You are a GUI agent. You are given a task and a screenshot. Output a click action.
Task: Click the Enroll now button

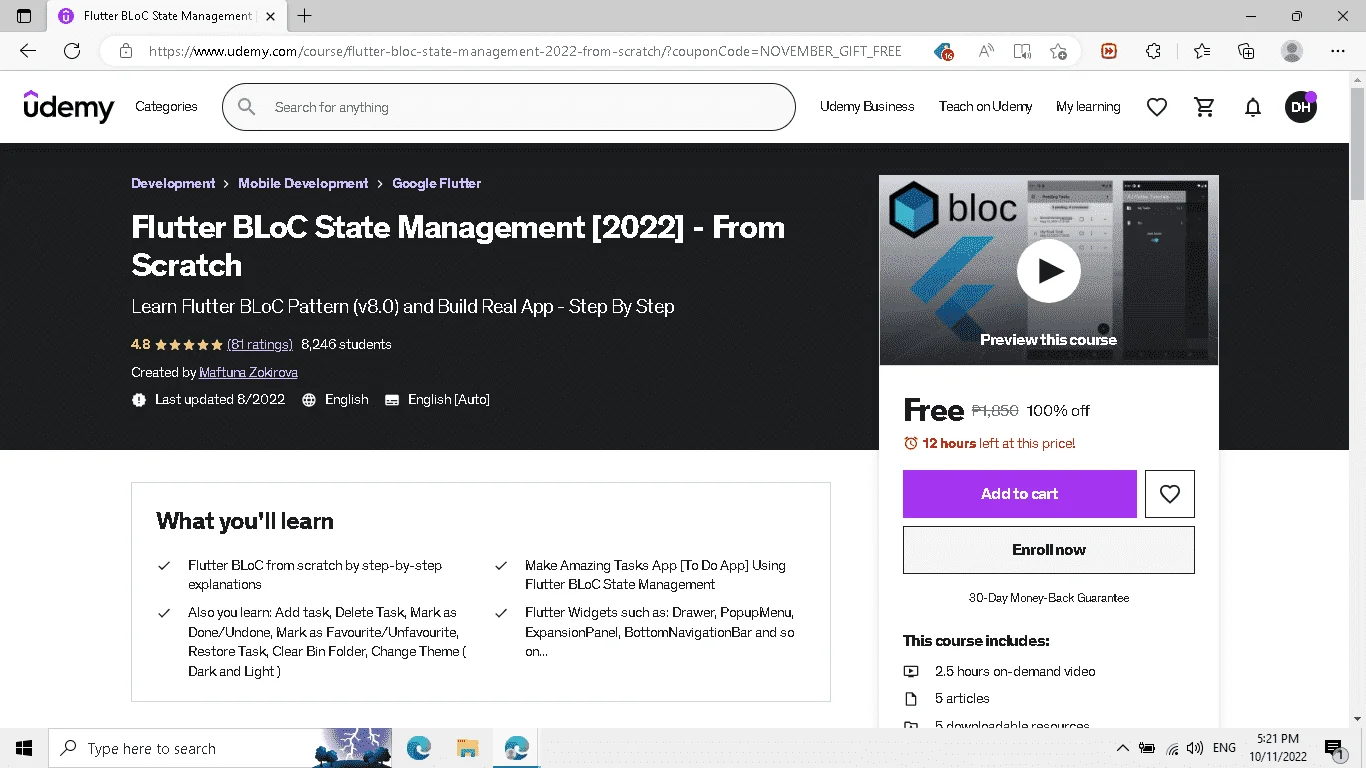[1049, 550]
